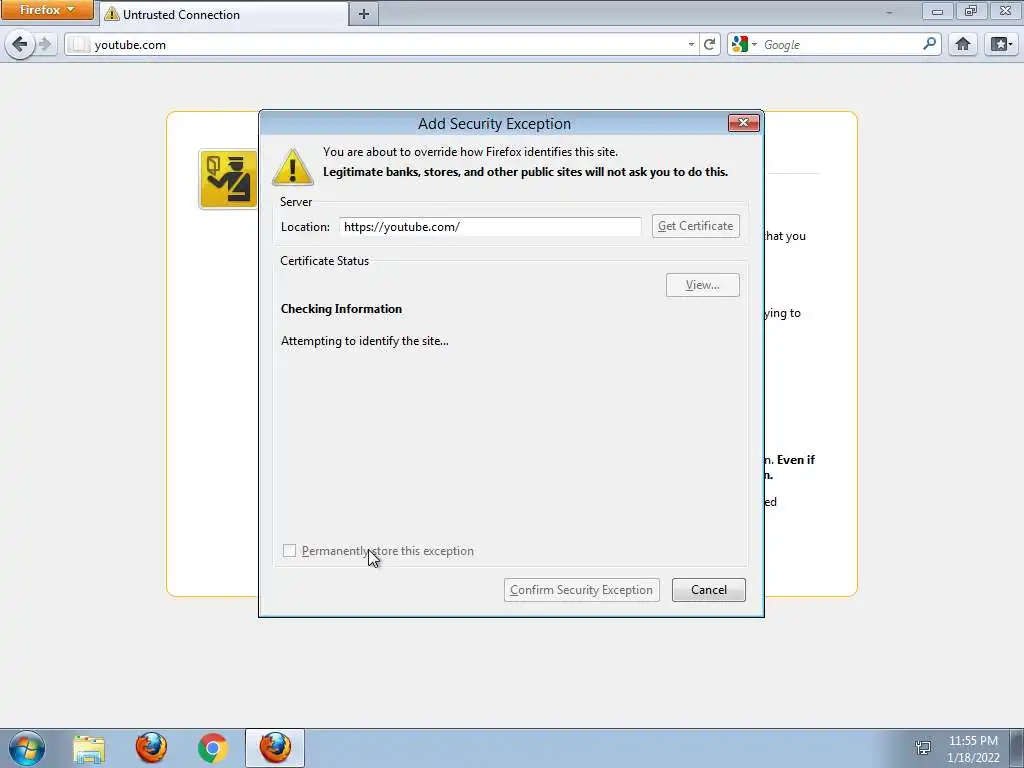Select the Untrusted Connection tab

(224, 14)
